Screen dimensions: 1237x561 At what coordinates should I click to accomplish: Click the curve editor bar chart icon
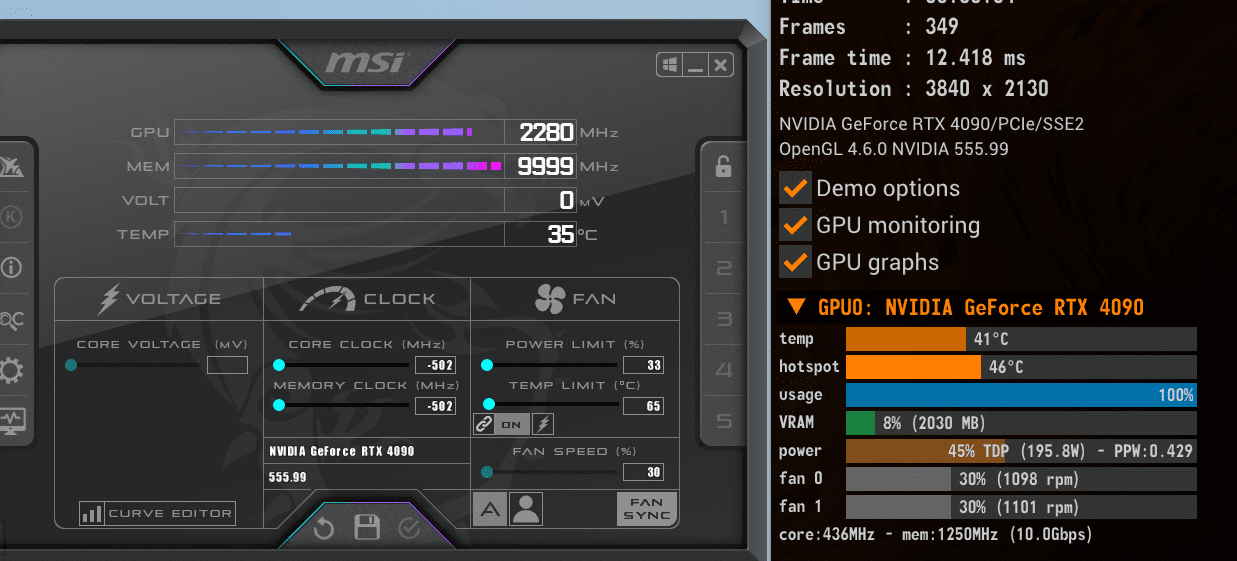click(93, 514)
